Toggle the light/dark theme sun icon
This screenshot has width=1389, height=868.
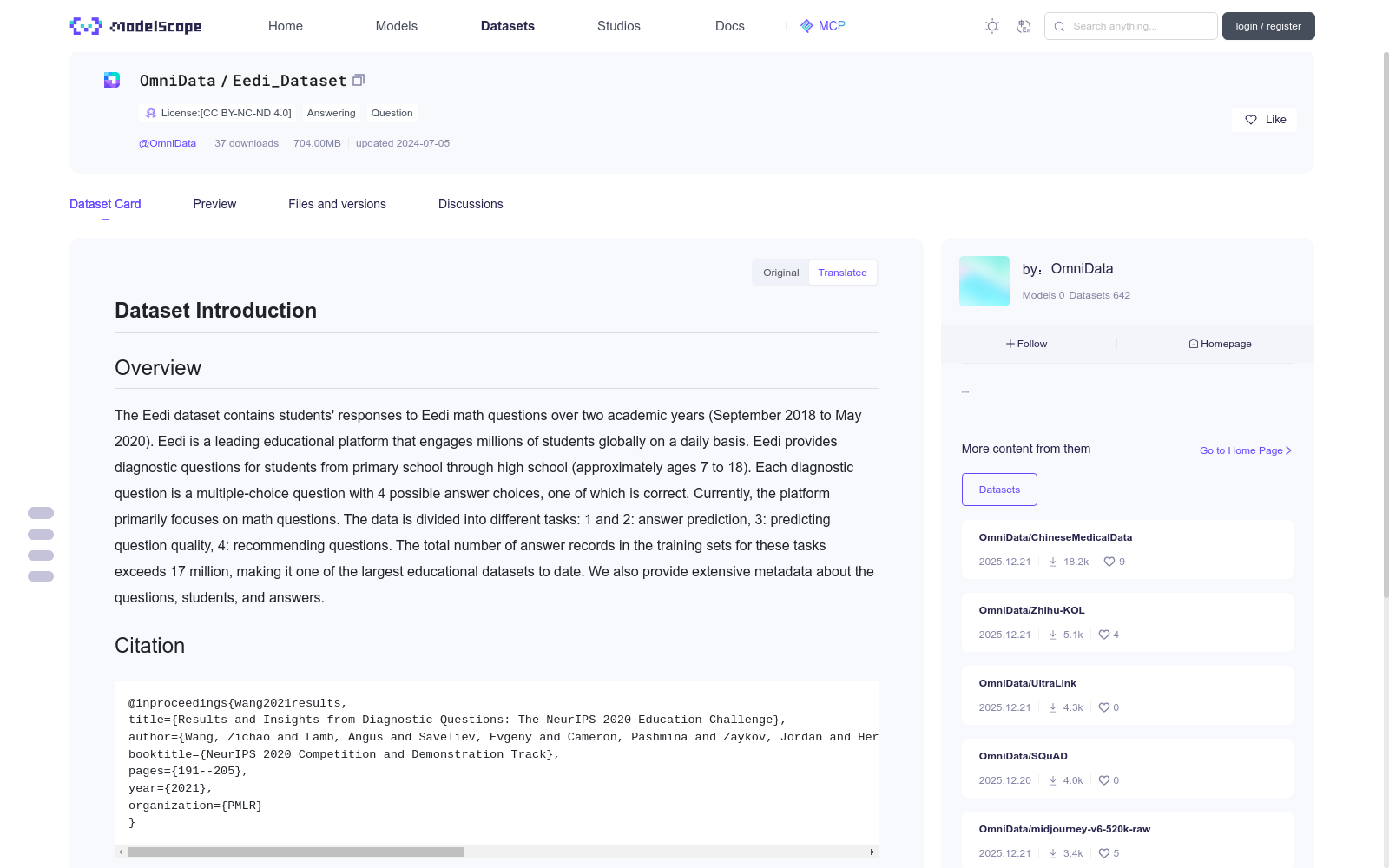(992, 26)
